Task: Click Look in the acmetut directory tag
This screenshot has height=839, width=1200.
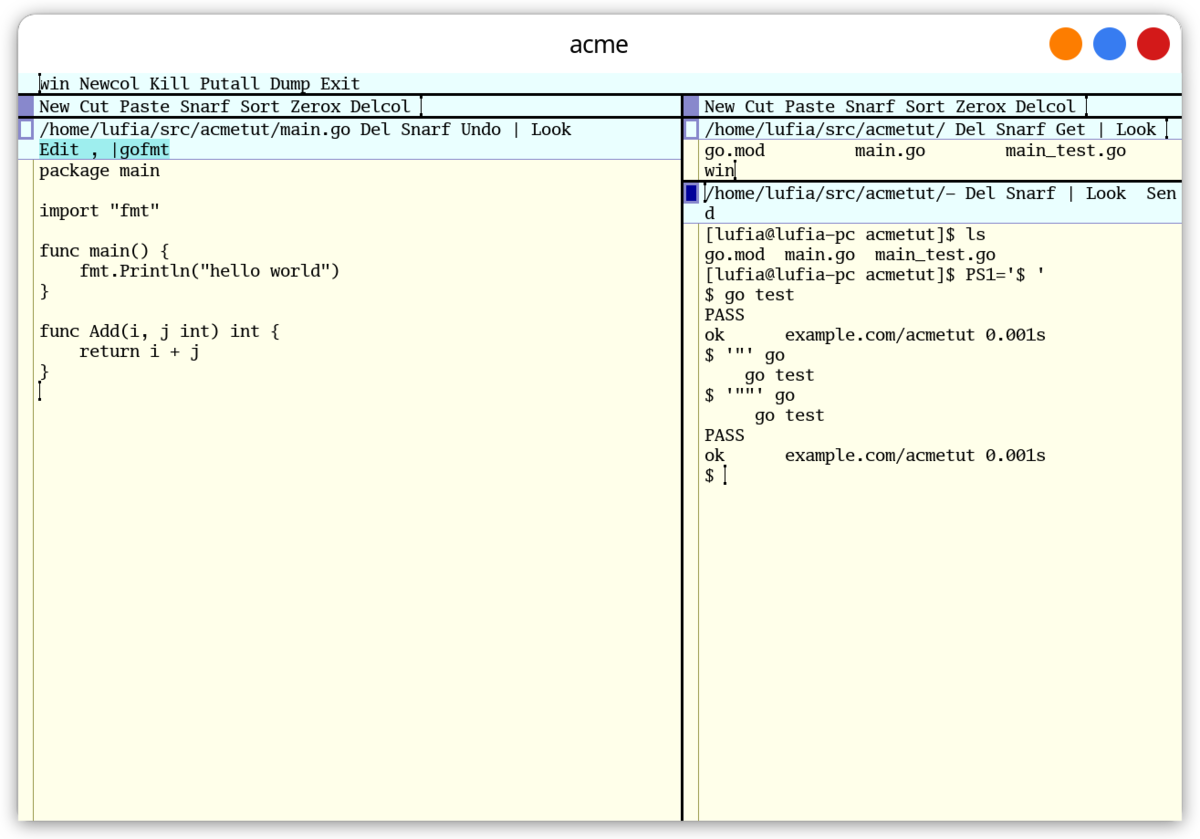Action: (1136, 129)
